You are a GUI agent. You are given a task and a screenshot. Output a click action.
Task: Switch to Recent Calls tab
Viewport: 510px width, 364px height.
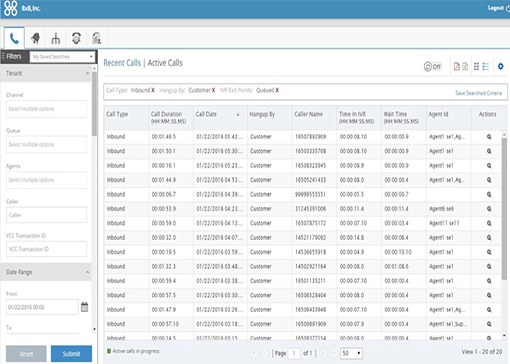pyautogui.click(x=122, y=63)
